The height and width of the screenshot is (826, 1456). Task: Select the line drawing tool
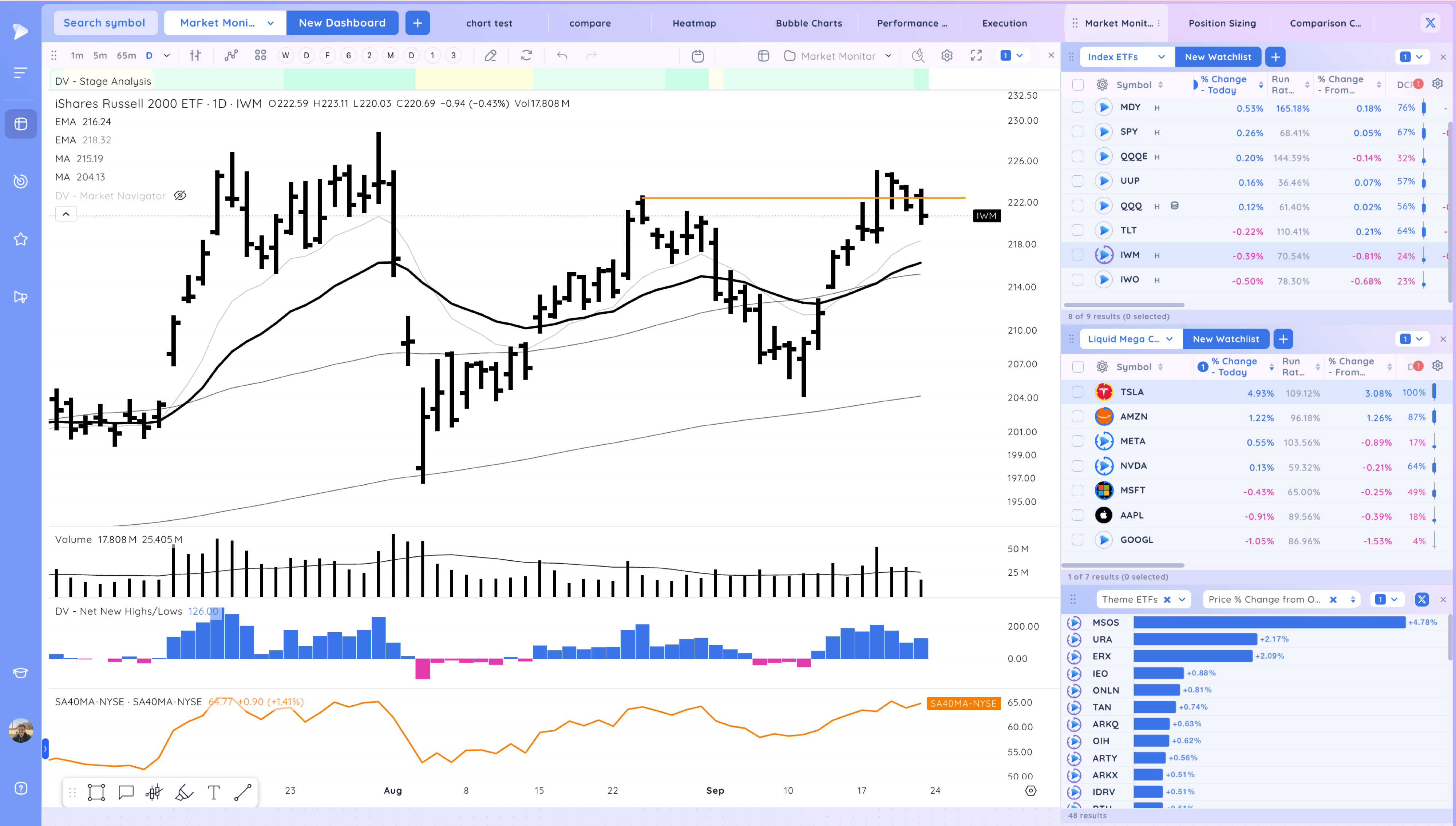243,792
